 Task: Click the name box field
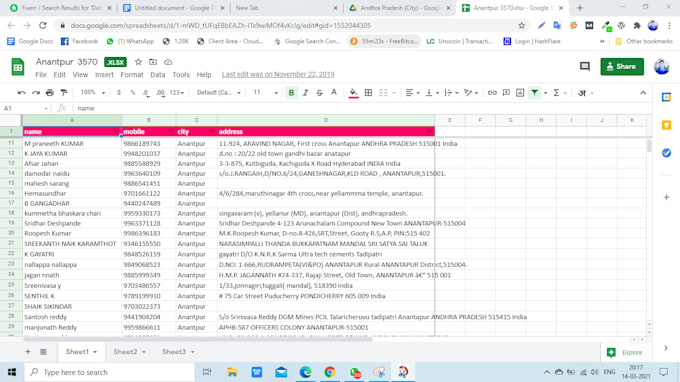[25, 108]
